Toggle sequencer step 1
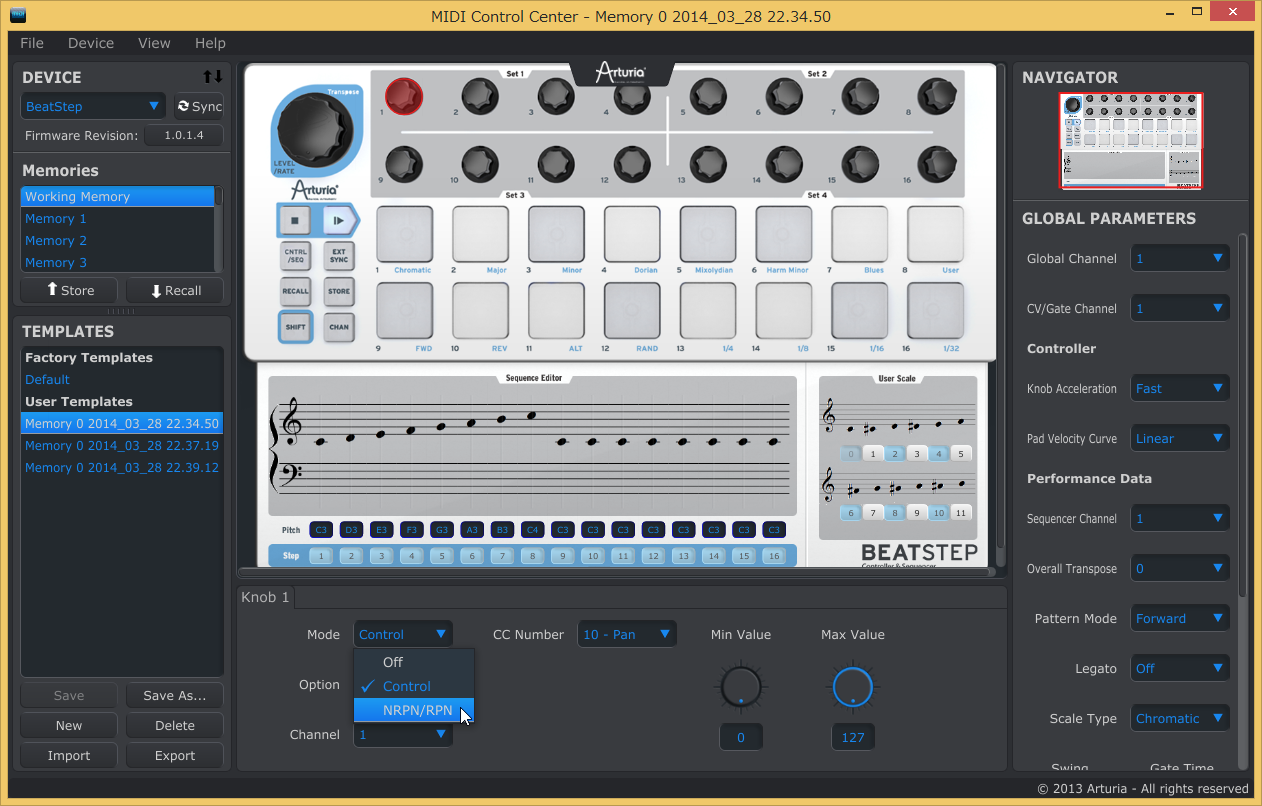1262x806 pixels. tap(320, 556)
